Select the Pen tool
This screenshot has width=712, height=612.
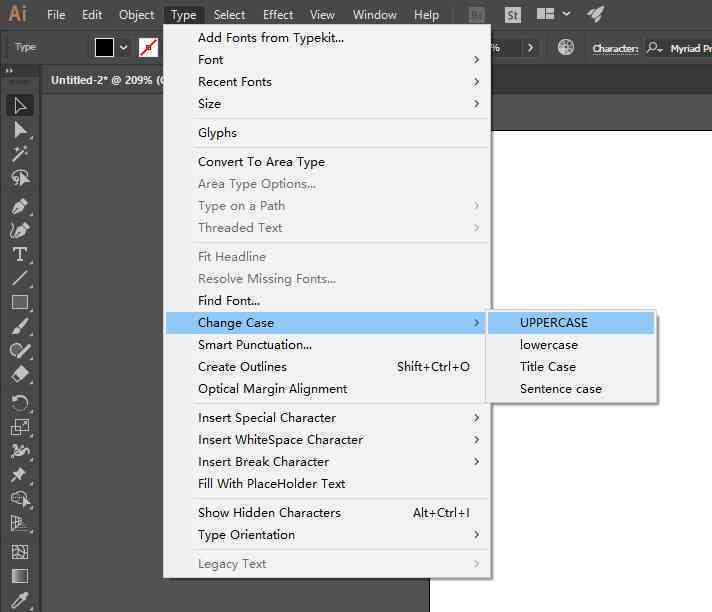(x=20, y=207)
